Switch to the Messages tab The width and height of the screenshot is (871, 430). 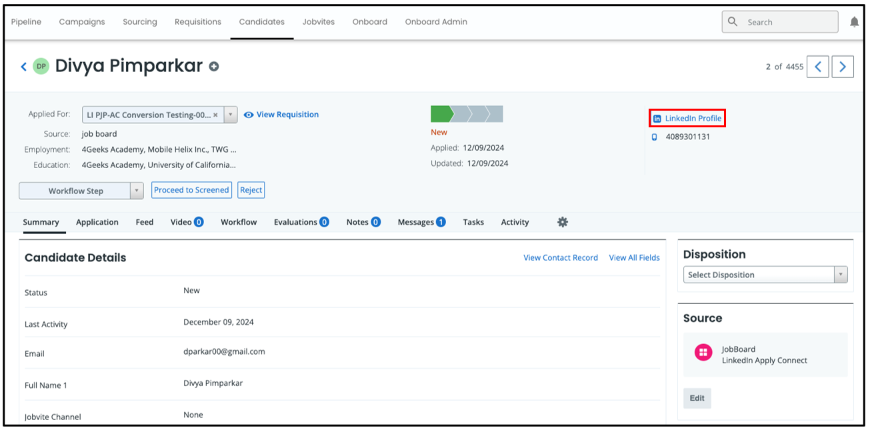tap(421, 222)
